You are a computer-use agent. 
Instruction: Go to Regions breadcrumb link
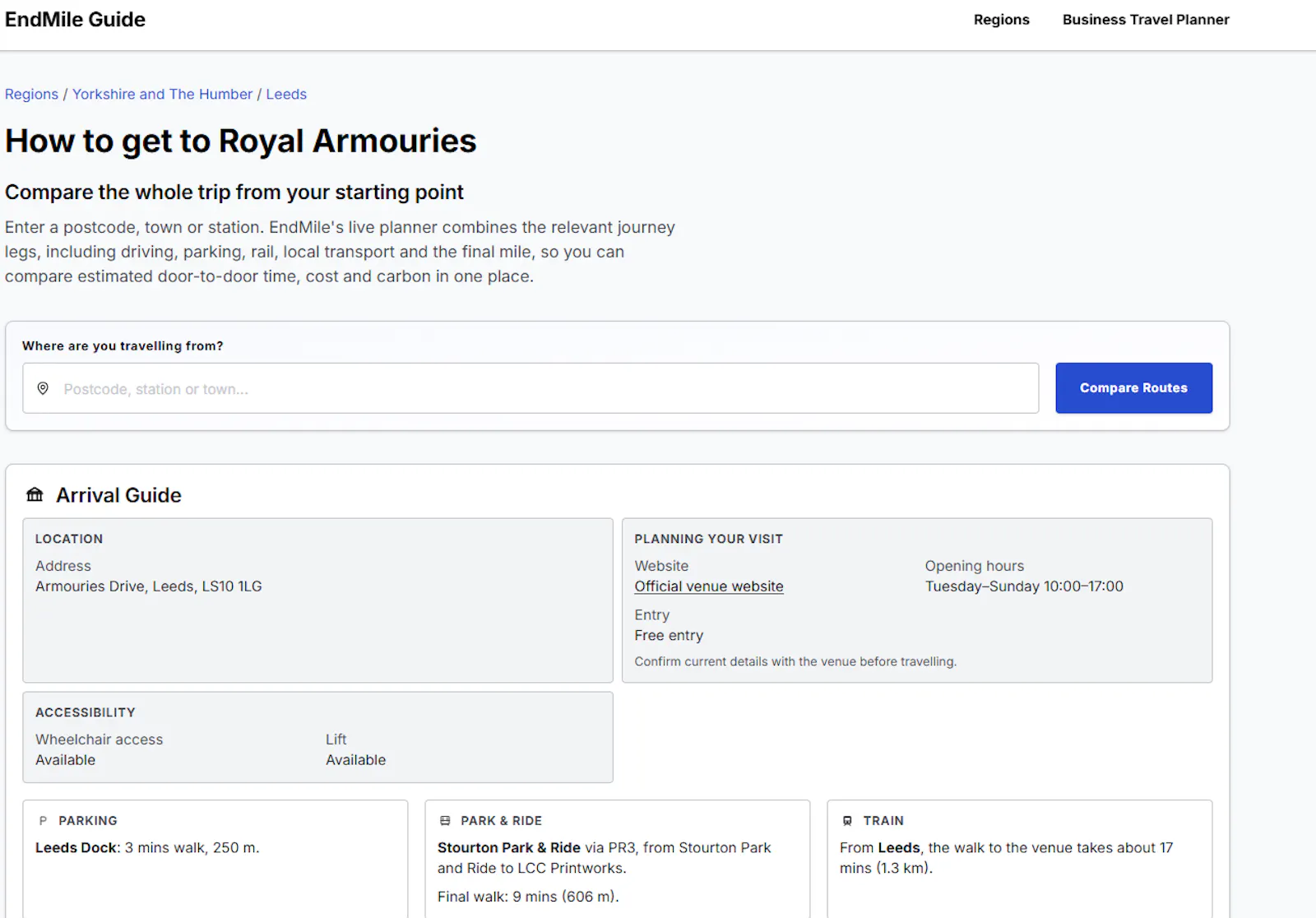31,94
